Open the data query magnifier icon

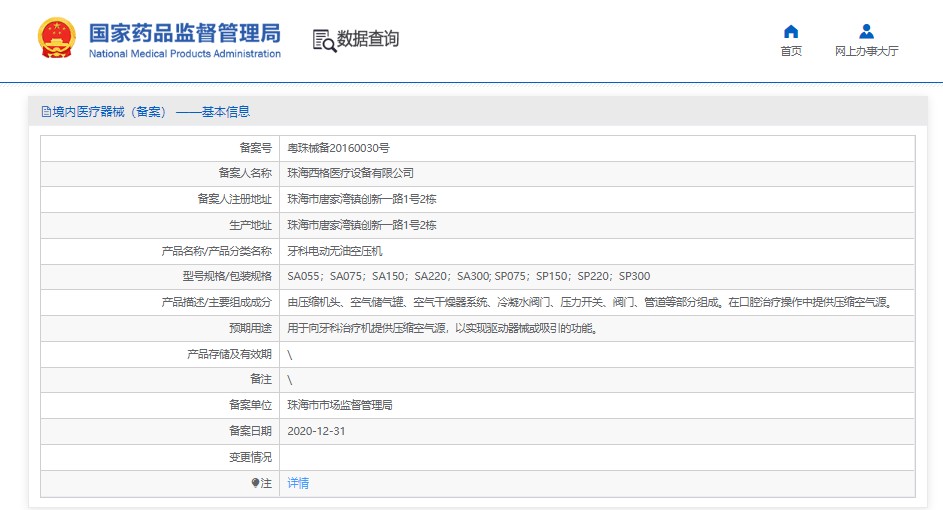[x=324, y=40]
